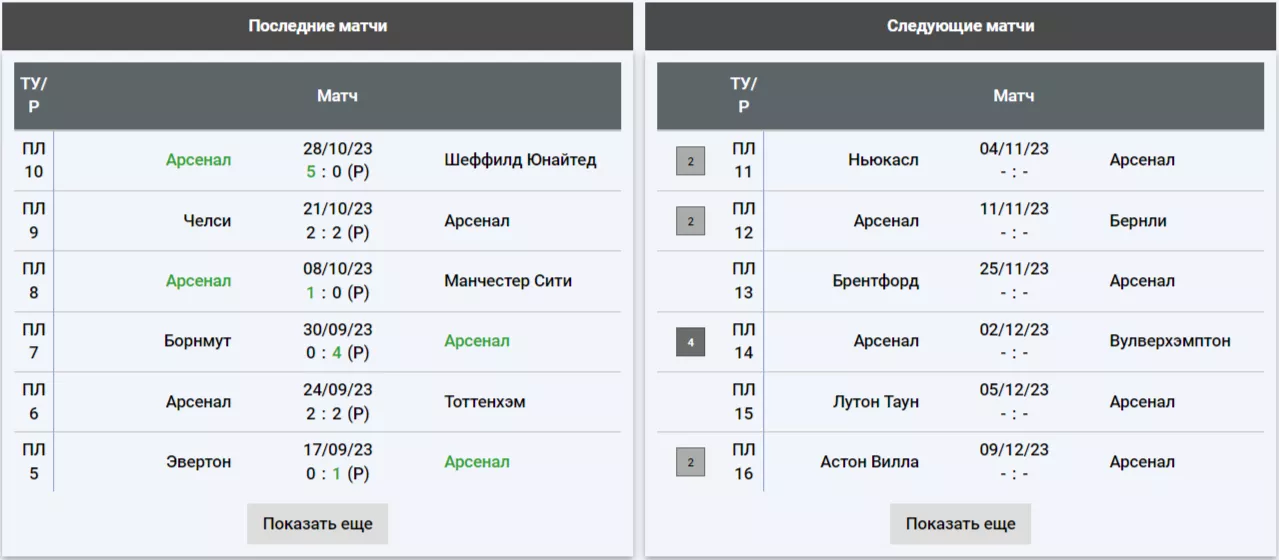The height and width of the screenshot is (560, 1279).
Task: Select Брентфорд in the 25/11/23 fixture
Action: pyautogui.click(x=875, y=281)
